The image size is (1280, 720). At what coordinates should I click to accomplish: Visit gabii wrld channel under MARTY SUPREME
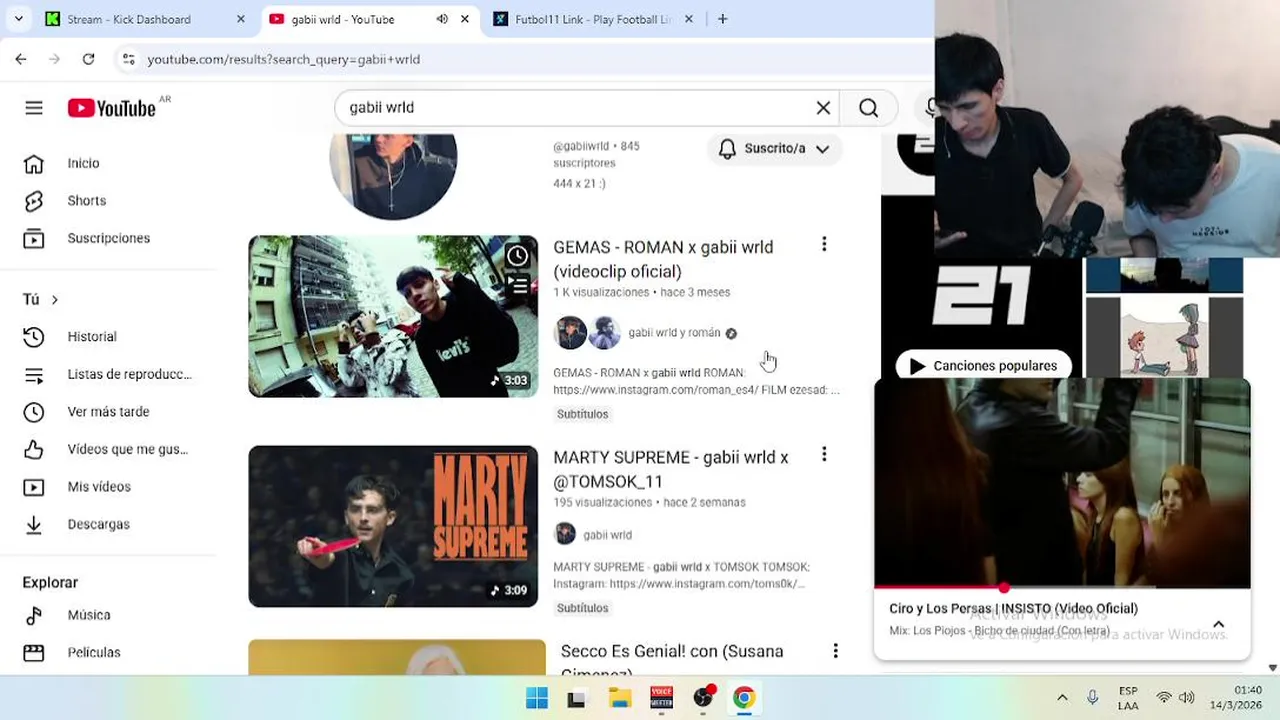607,535
